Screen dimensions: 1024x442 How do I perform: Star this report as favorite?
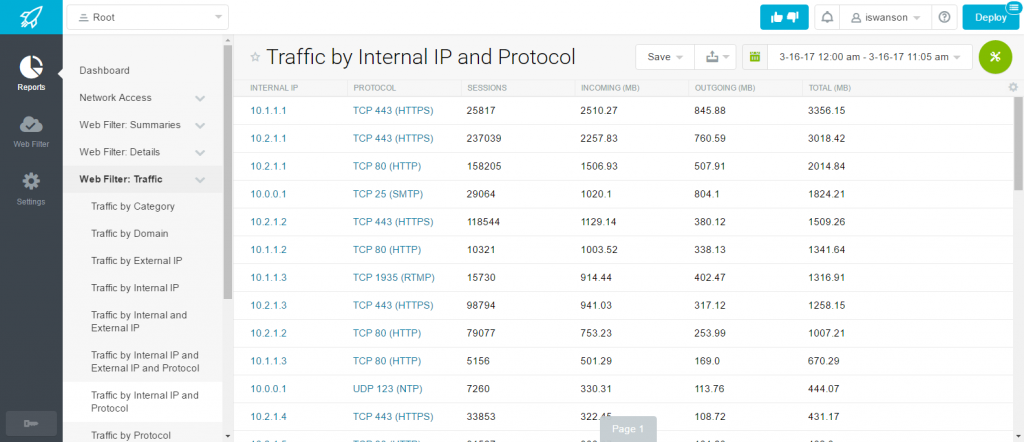click(x=255, y=57)
